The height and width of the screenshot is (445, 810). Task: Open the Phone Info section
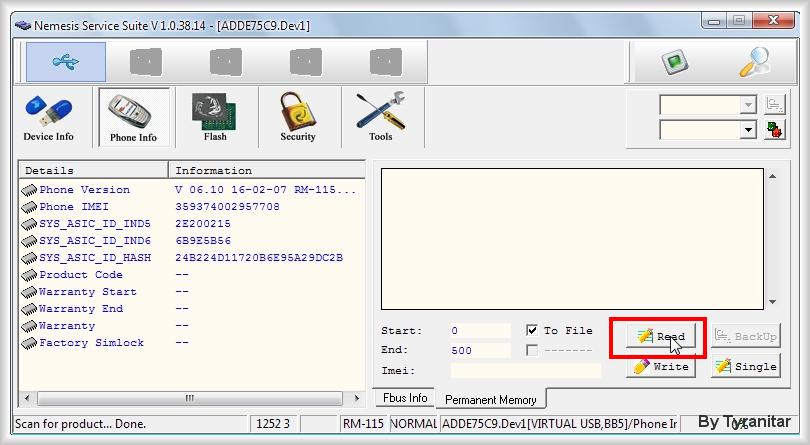133,118
